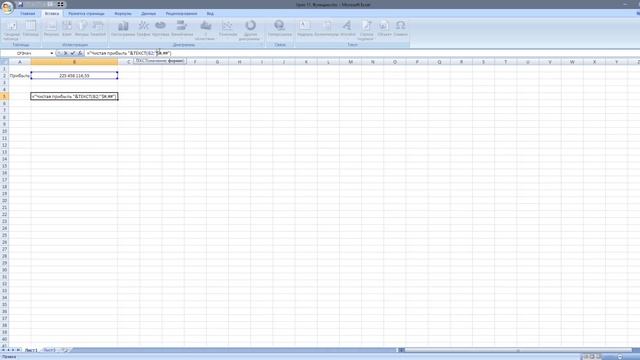Switch to Normal view in status bar

click(x=585, y=357)
